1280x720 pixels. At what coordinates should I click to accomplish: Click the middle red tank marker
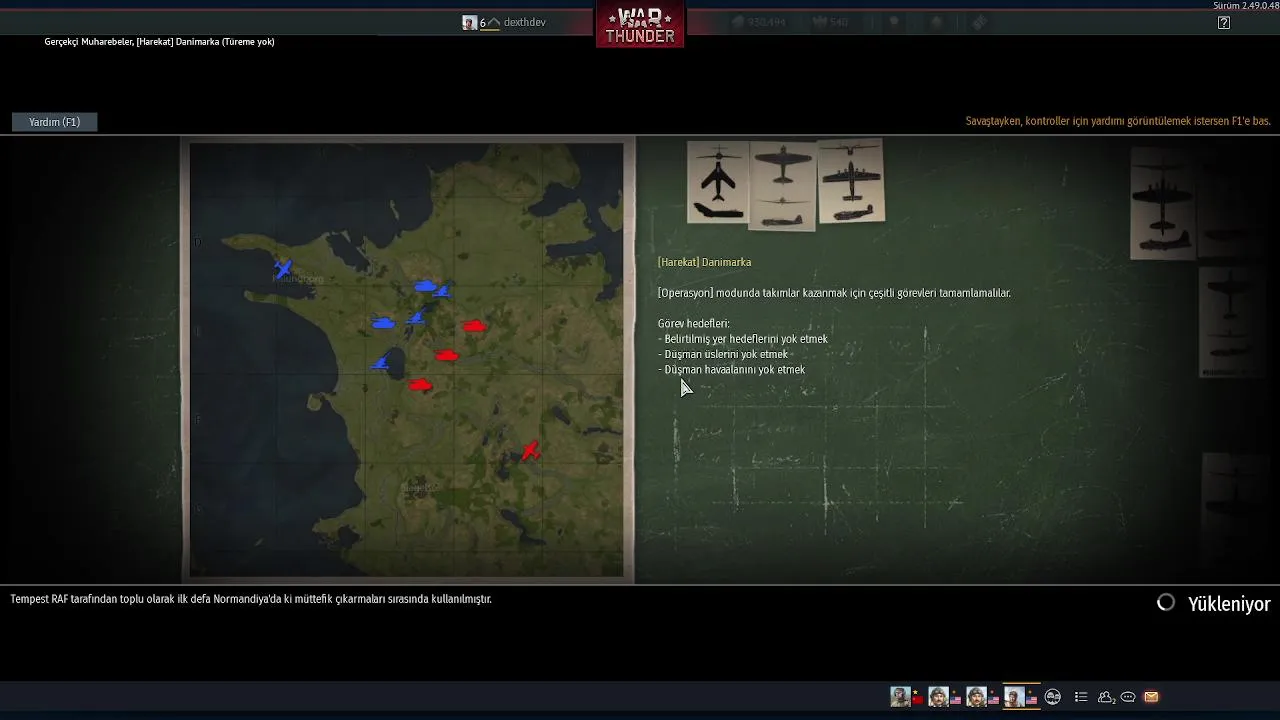coord(446,355)
